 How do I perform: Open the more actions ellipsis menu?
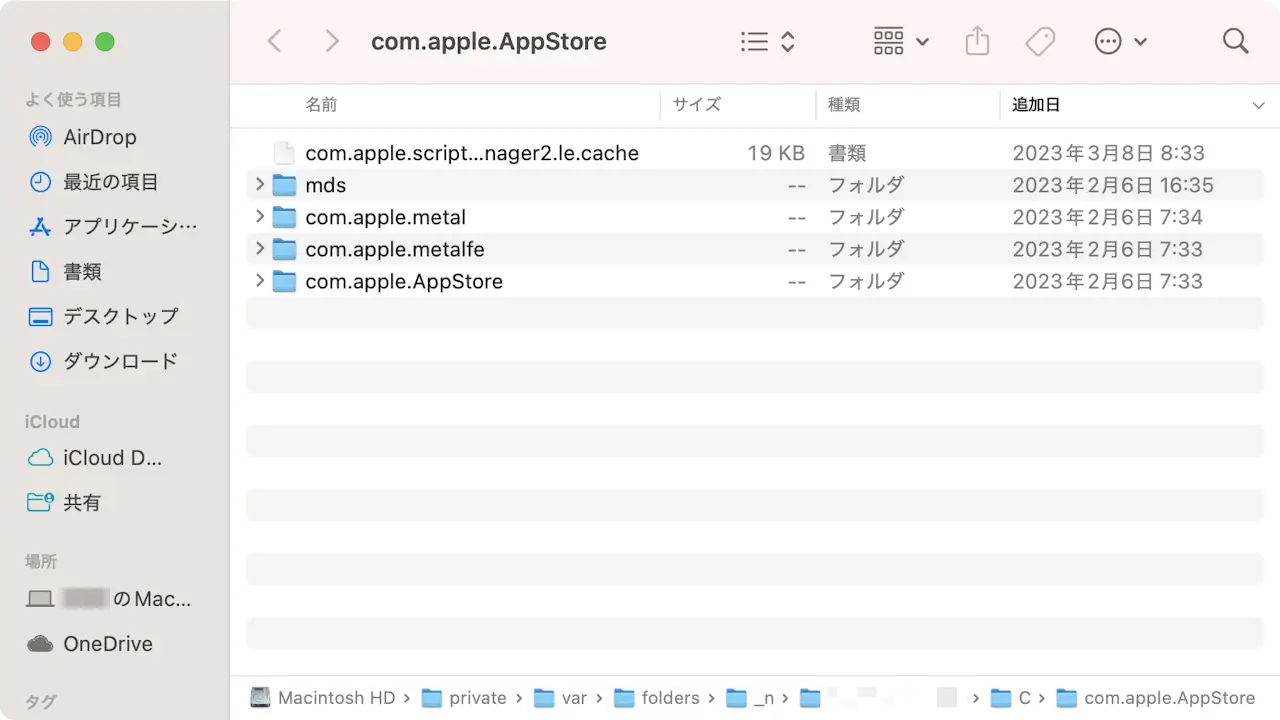[1119, 42]
